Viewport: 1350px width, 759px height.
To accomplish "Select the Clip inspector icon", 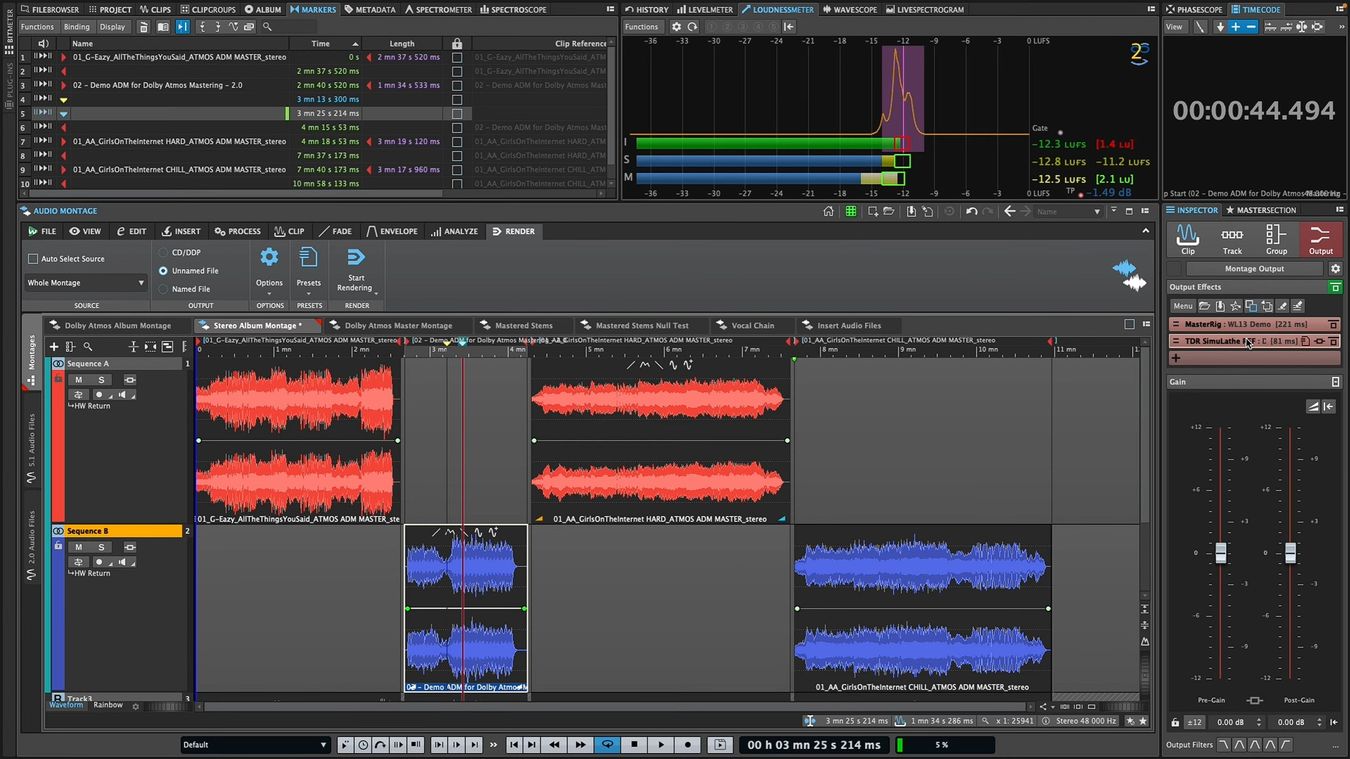I will tap(1187, 238).
